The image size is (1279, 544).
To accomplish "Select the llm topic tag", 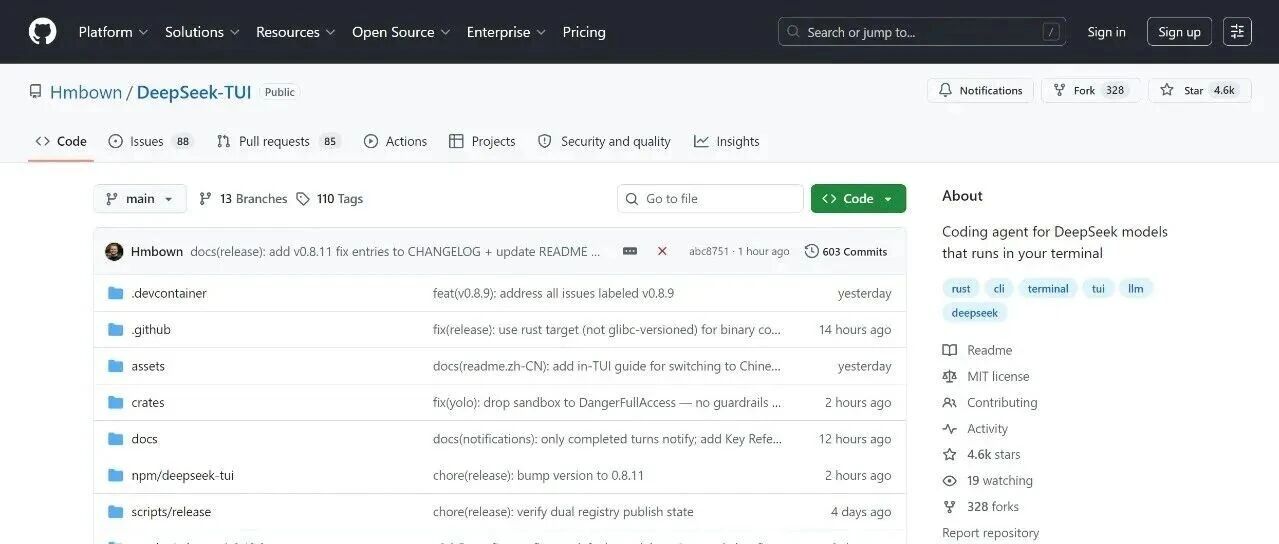I will click(x=1136, y=288).
